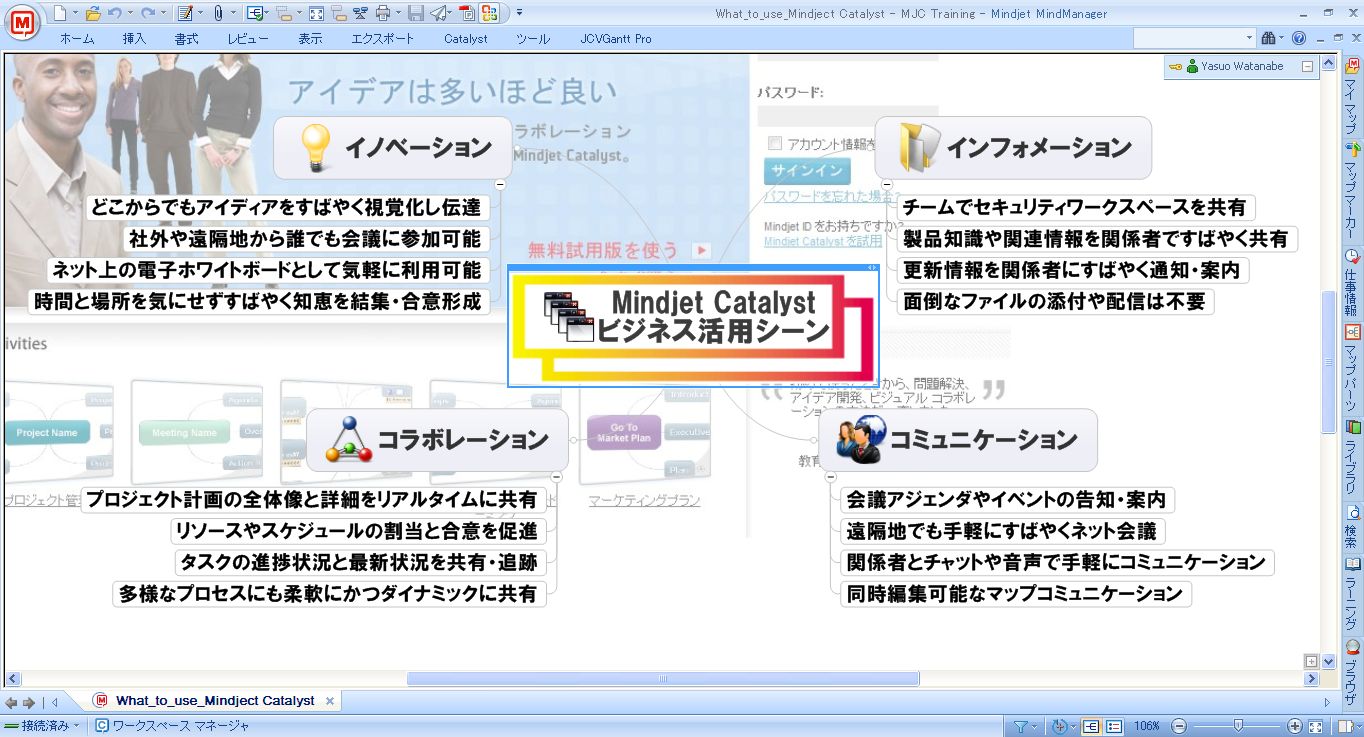This screenshot has height=737, width=1364.
Task: Collapse the コミュニケーション topic branch
Action: (831, 477)
